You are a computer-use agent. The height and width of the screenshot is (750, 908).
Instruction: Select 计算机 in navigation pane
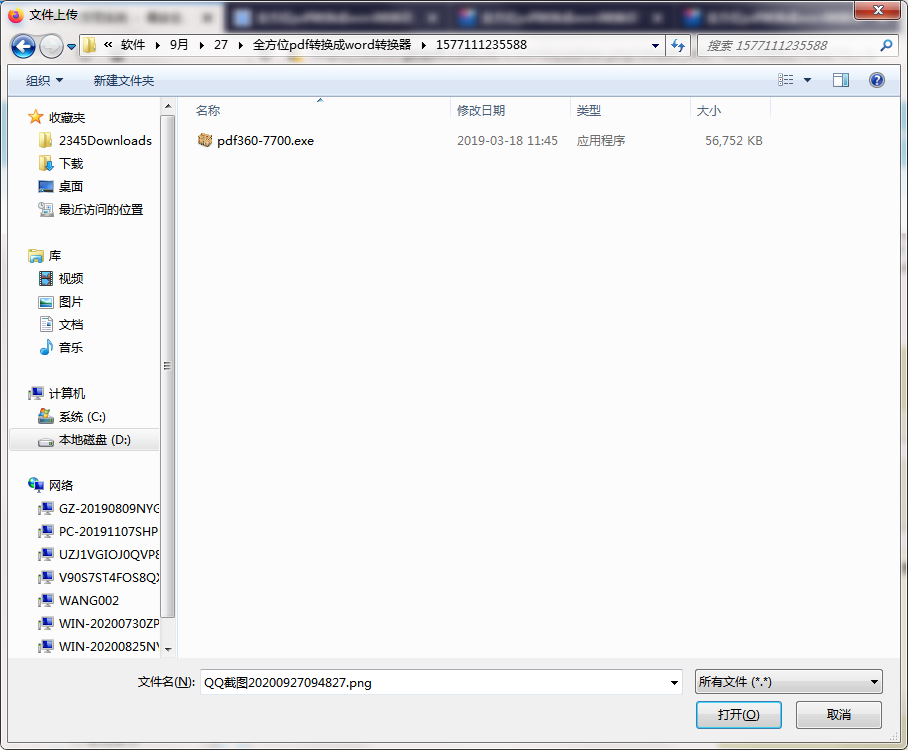67,393
